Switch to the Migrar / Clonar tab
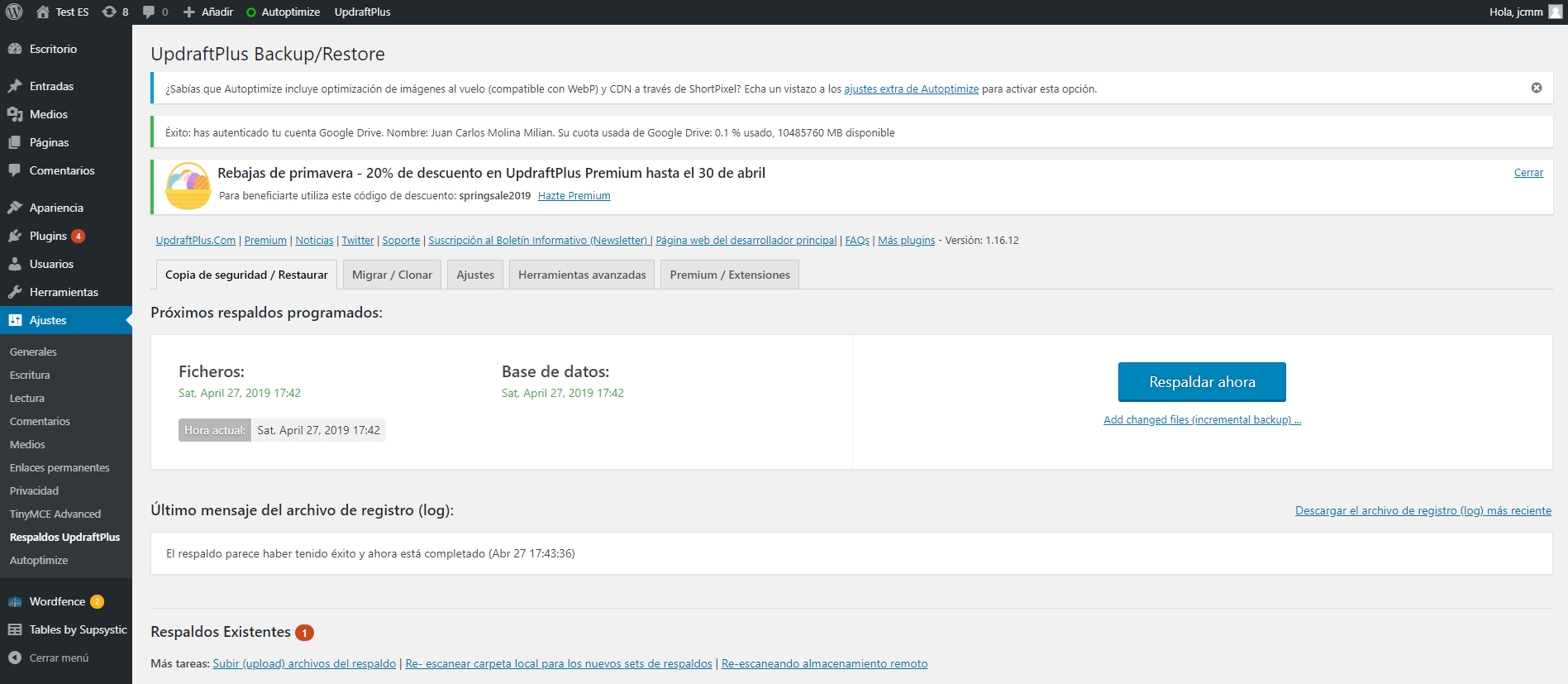Screen dimensions: 1568x684 [x=392, y=275]
